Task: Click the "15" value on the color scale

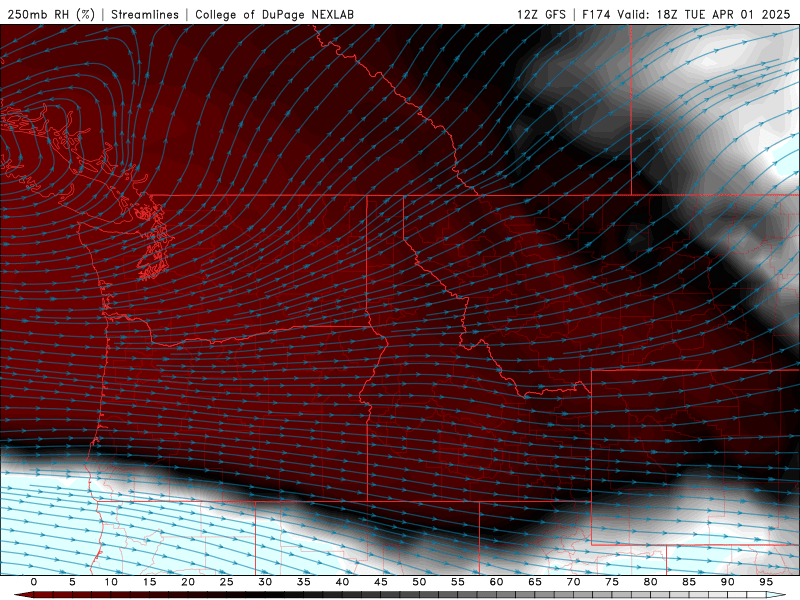Action: click(x=149, y=582)
